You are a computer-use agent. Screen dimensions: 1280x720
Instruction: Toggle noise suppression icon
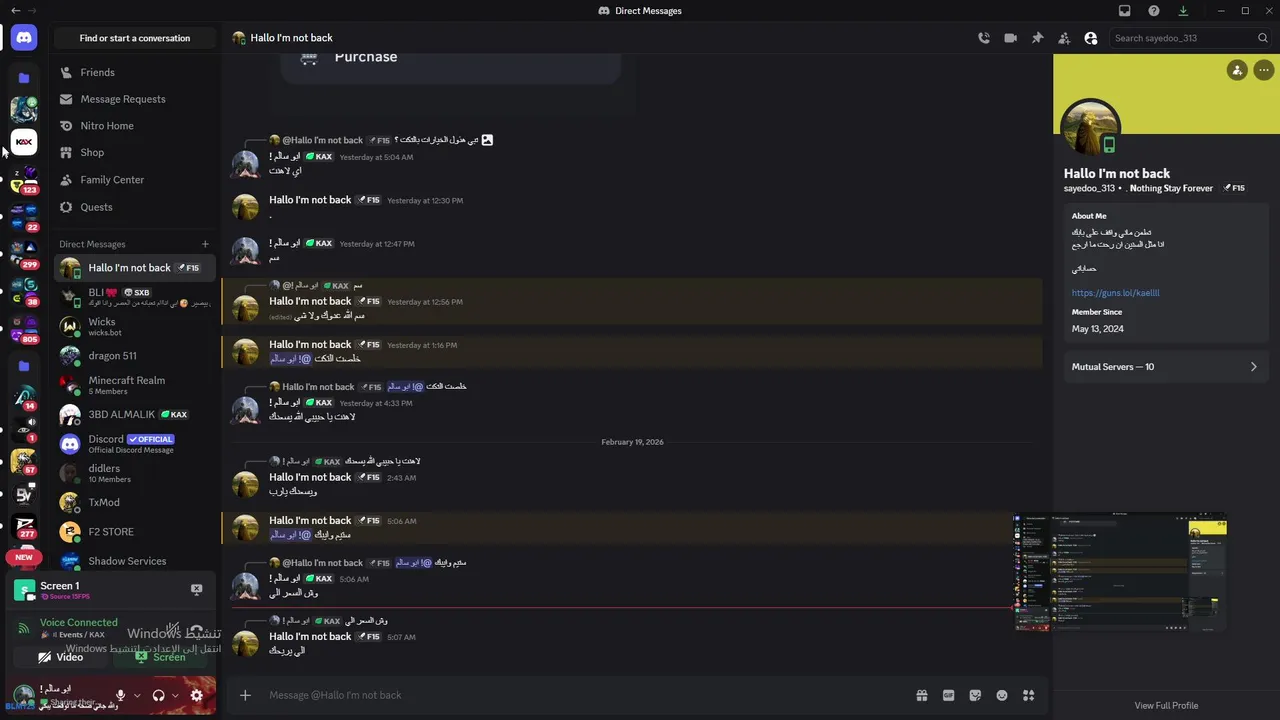coord(172,628)
